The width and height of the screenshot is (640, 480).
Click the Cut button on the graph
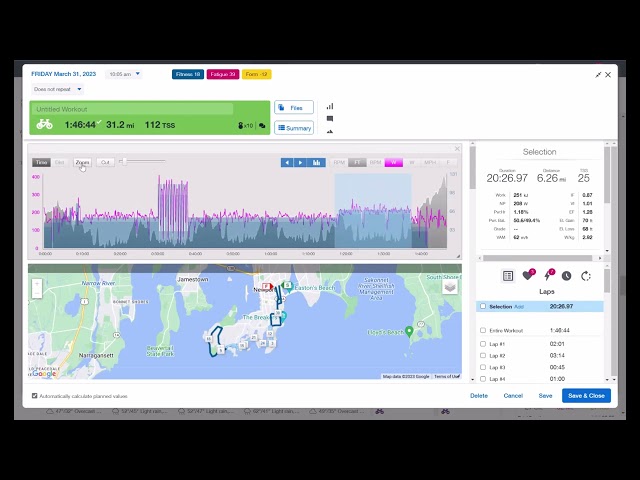point(105,162)
